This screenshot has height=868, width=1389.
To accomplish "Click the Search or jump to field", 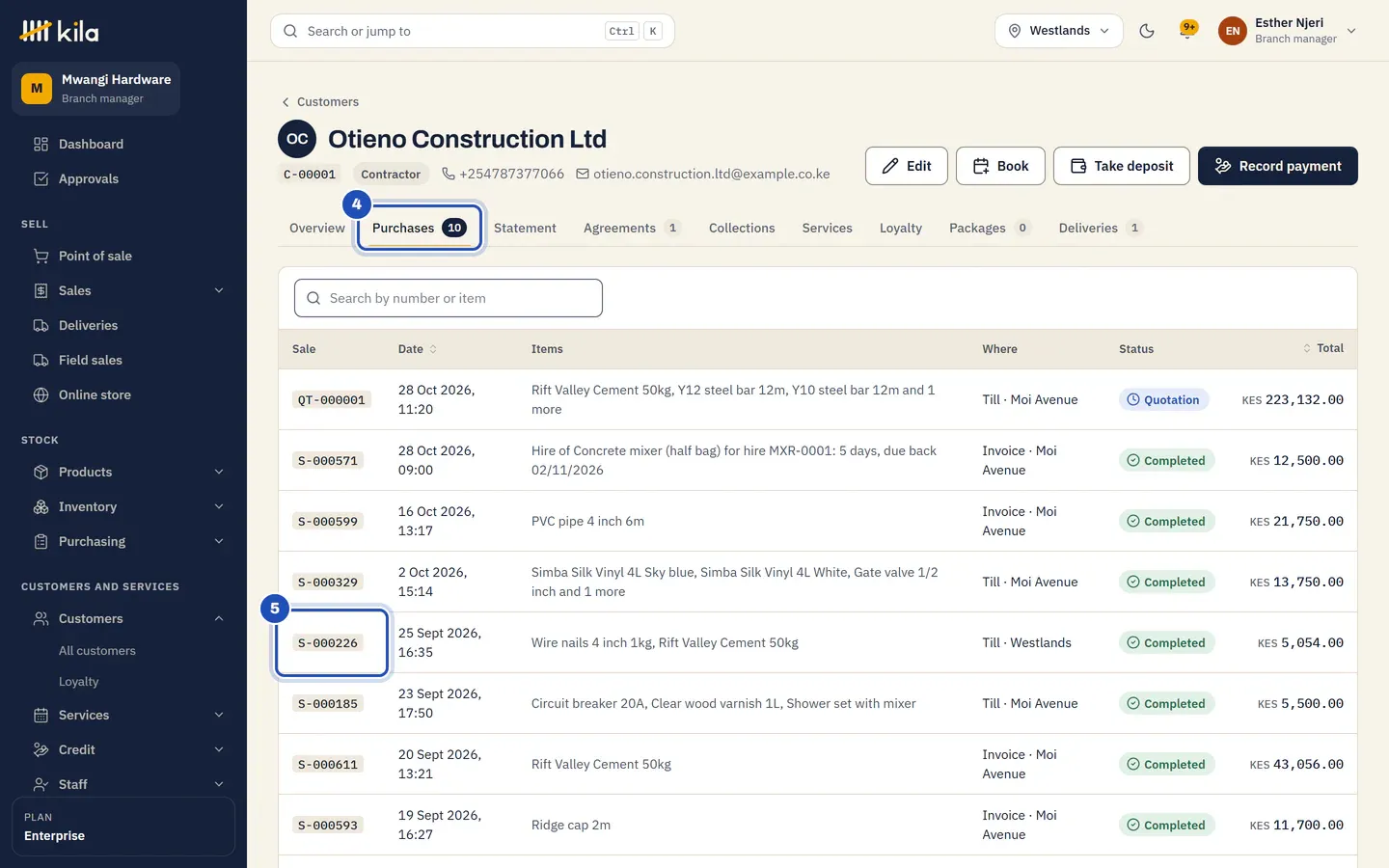I will pos(473,31).
